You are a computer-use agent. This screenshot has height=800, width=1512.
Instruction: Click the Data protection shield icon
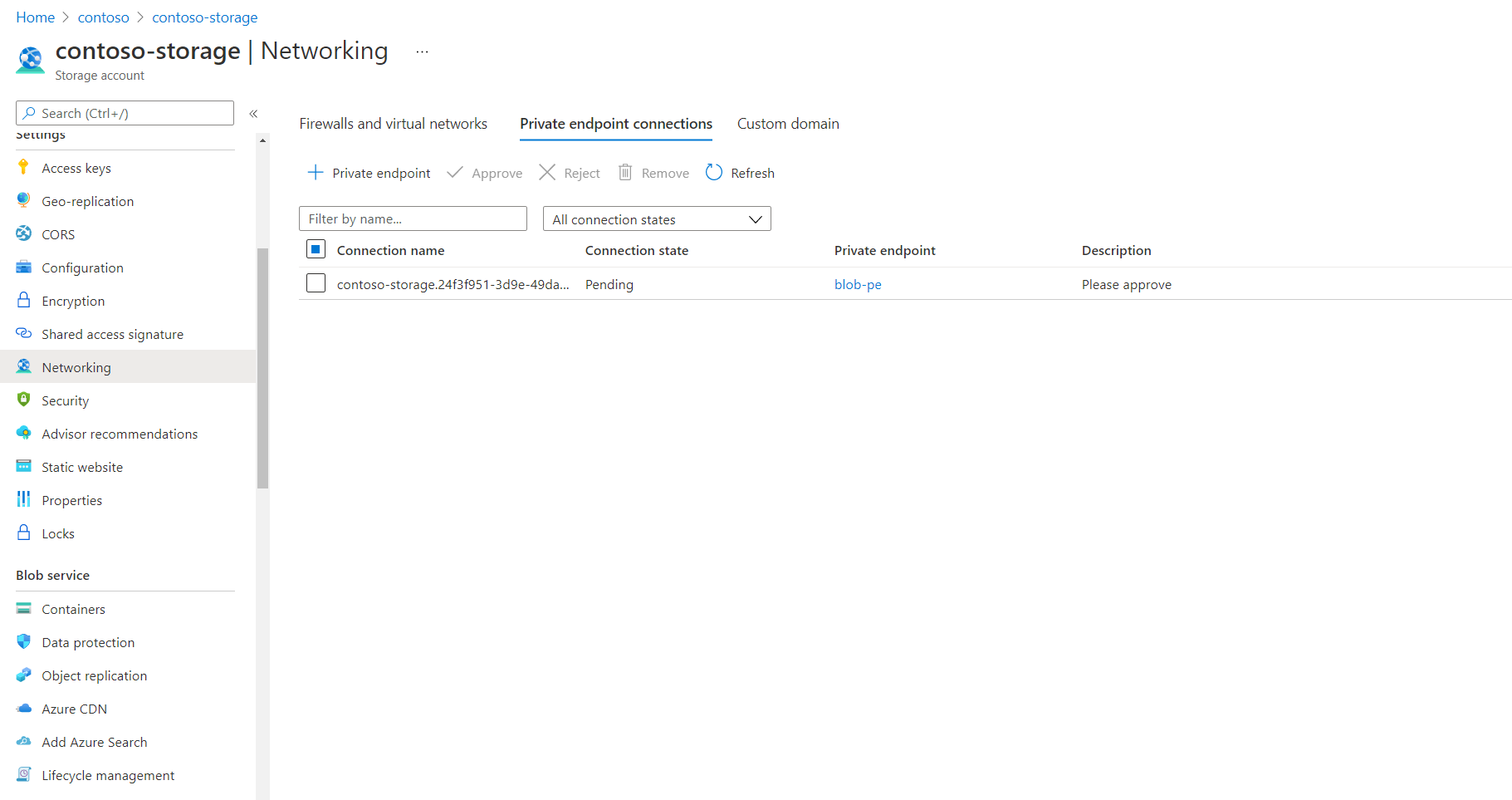(x=23, y=642)
